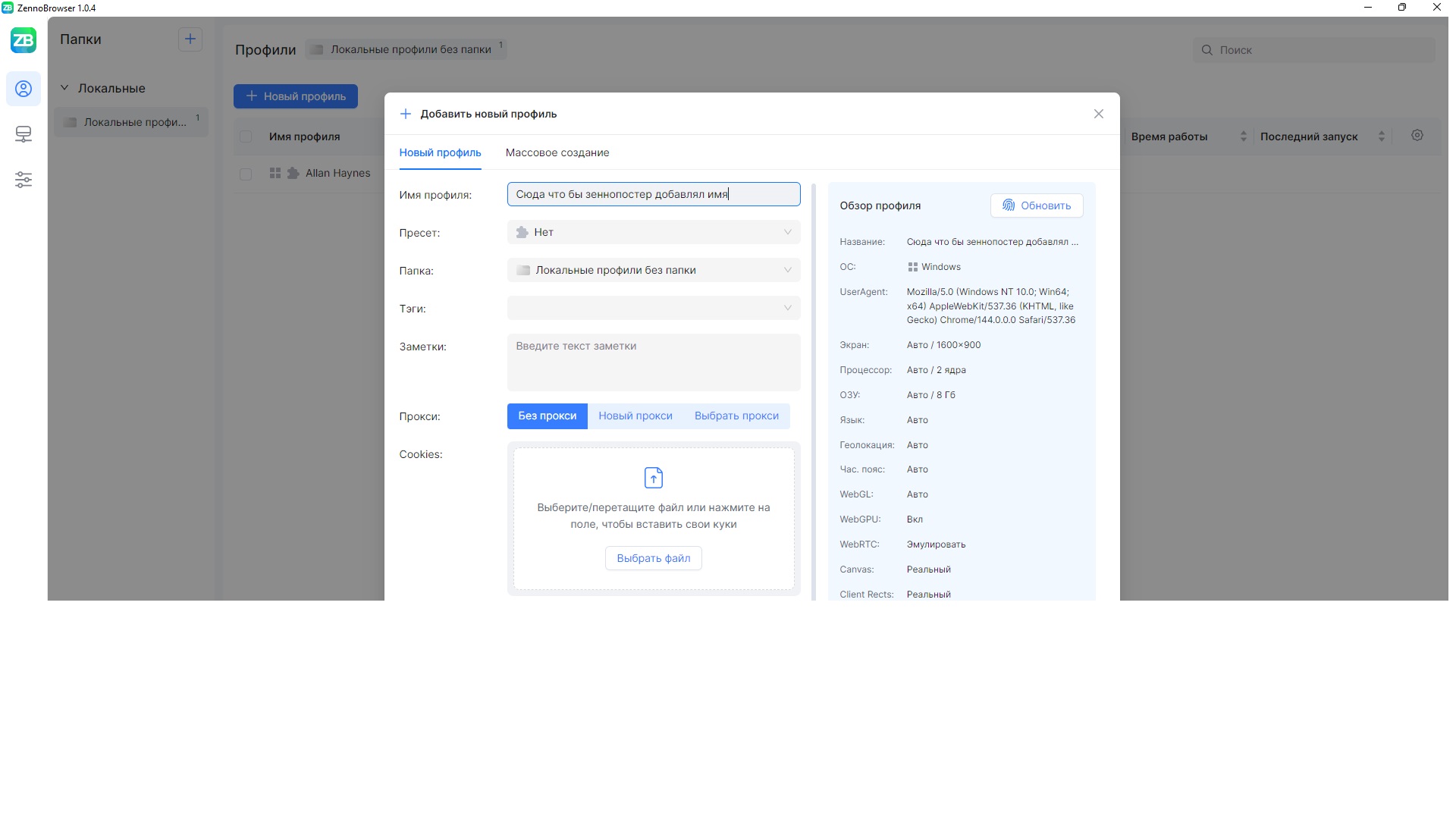Viewport: 1456px width, 819px height.
Task: Switch to Массовое создание tab
Action: [557, 152]
